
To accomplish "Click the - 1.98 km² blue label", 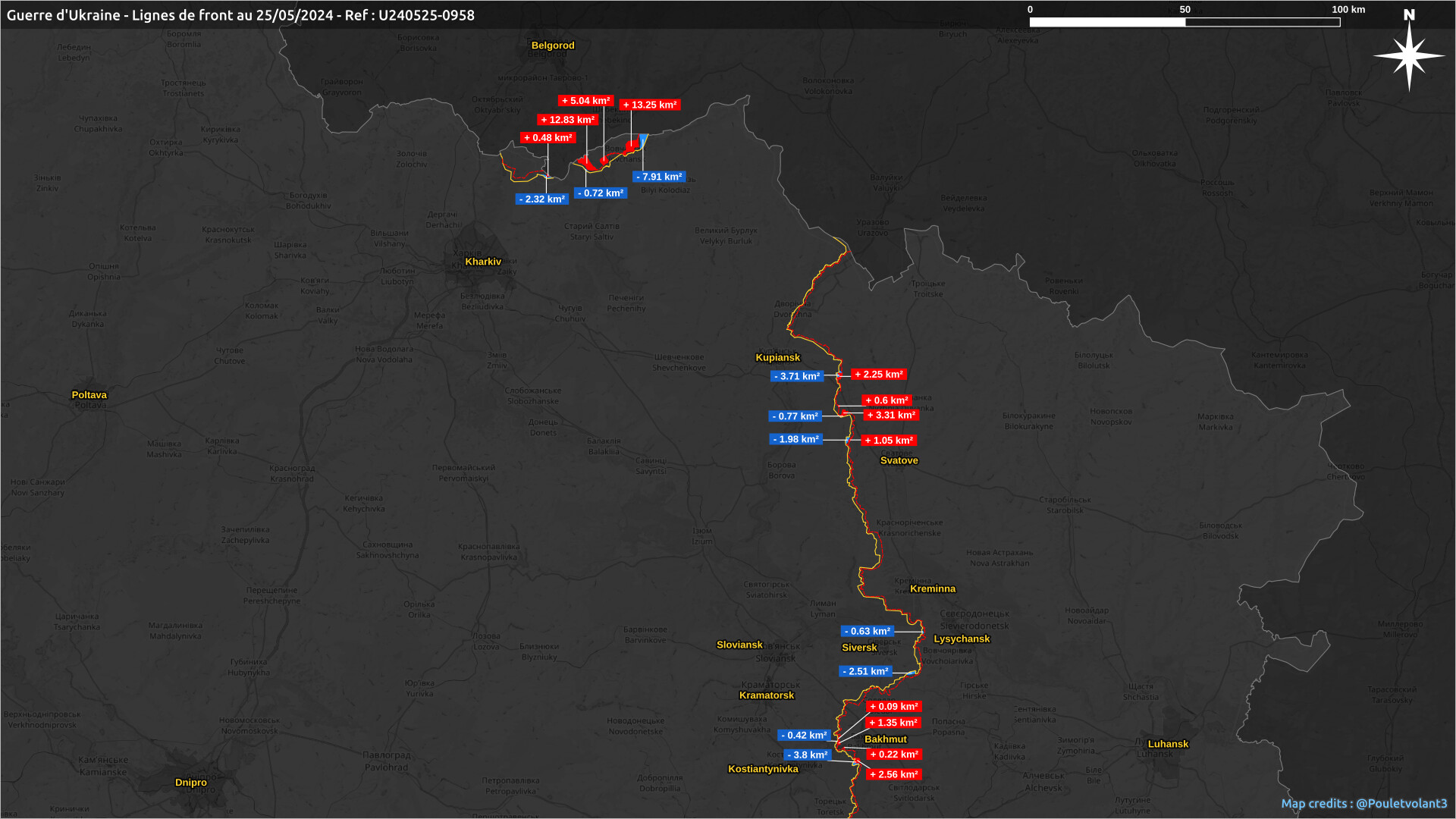I will point(795,440).
